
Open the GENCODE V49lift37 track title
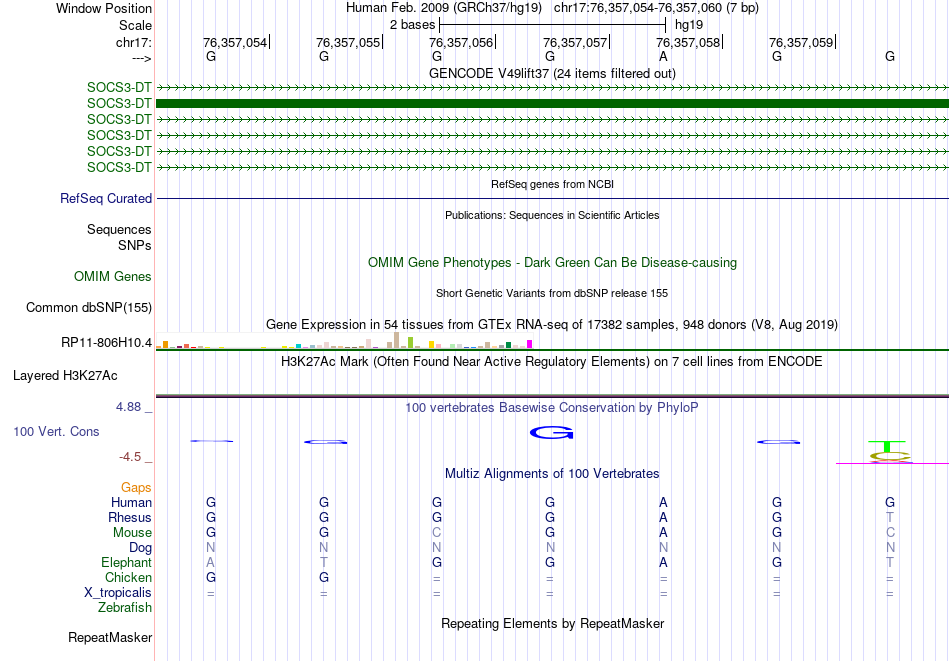(552, 73)
